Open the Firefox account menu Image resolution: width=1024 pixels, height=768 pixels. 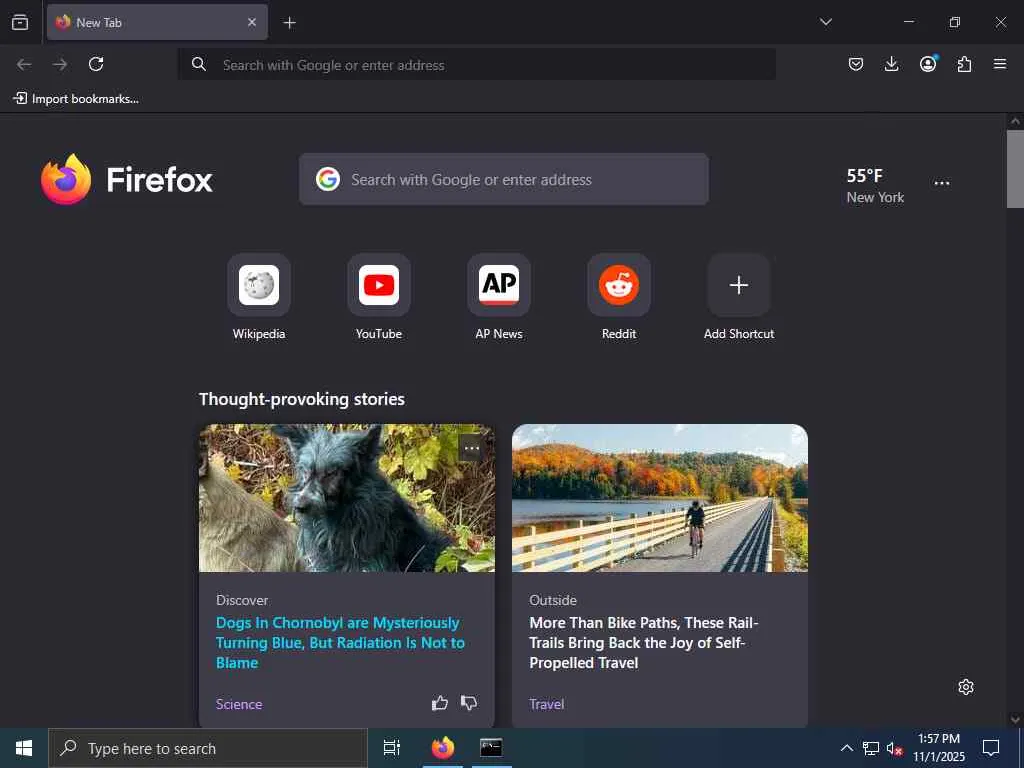coord(928,63)
